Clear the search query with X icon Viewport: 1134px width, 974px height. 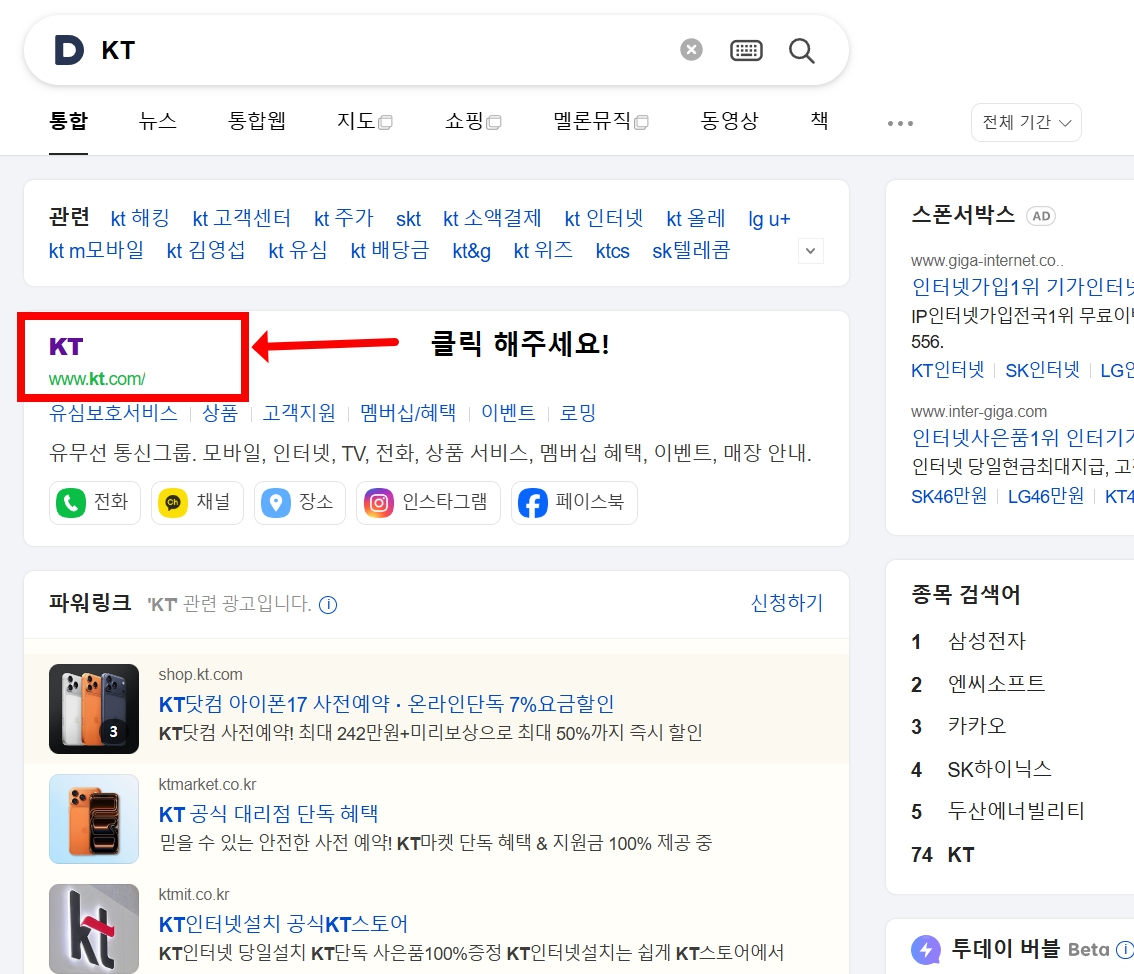(691, 49)
